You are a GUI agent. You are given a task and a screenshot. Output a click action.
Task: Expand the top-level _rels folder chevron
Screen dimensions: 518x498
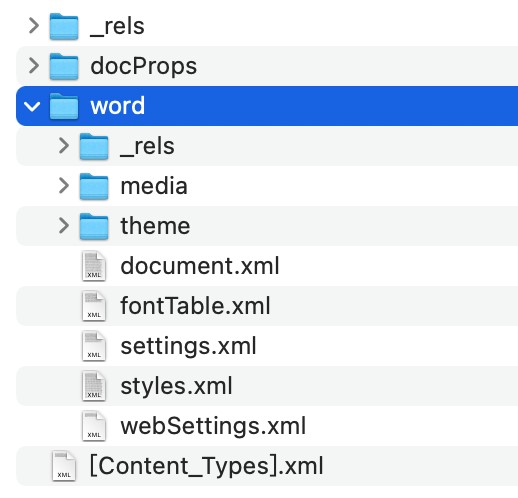tap(34, 26)
